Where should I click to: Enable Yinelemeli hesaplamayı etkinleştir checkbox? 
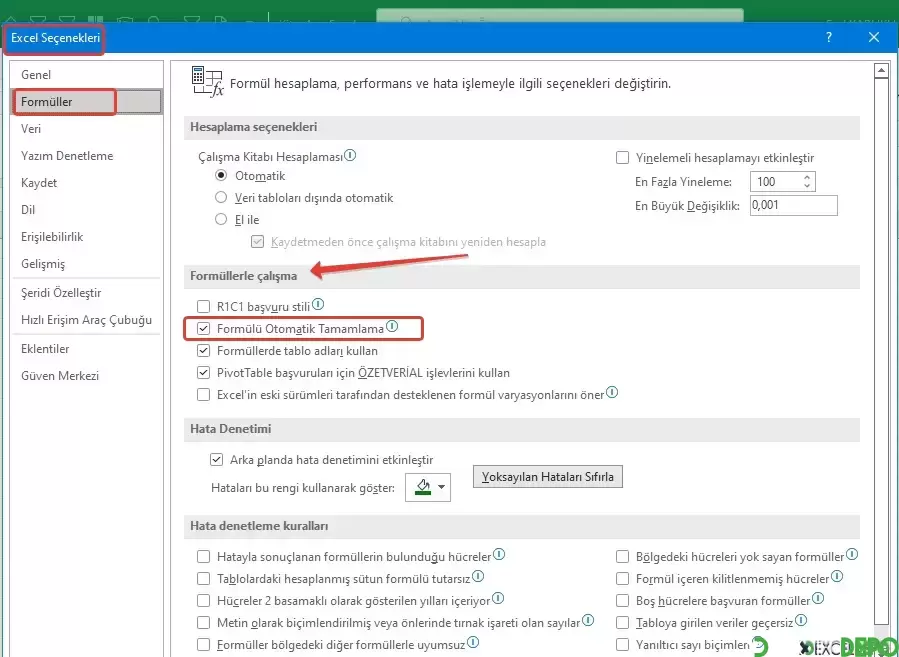622,158
